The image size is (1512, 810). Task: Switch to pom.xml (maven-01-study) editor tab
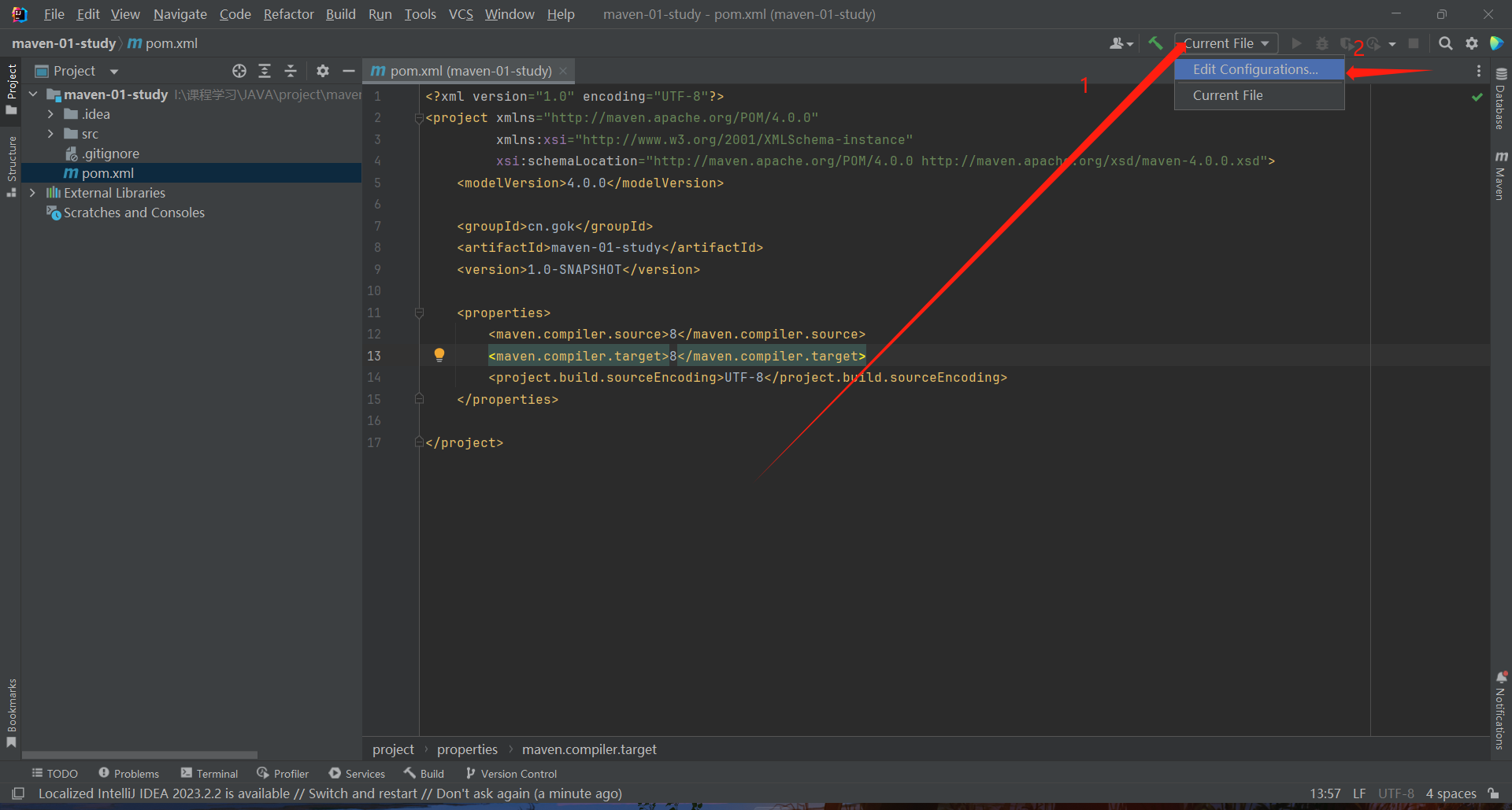[x=470, y=71]
